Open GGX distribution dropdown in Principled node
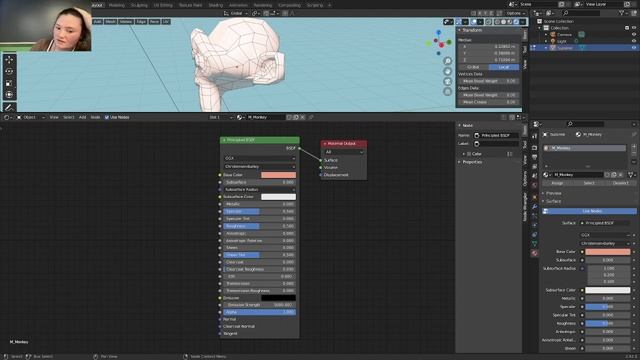 (x=260, y=158)
